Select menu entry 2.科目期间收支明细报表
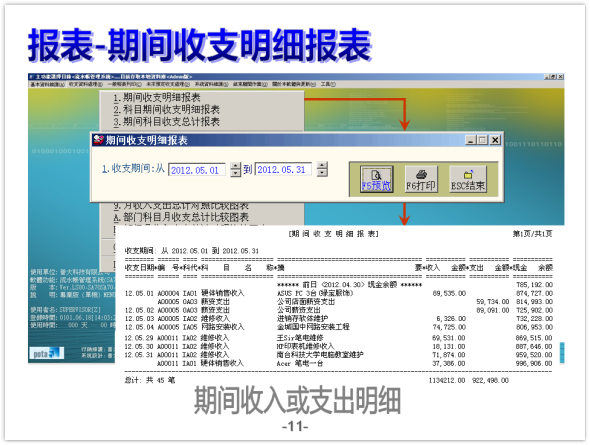 pyautogui.click(x=166, y=110)
